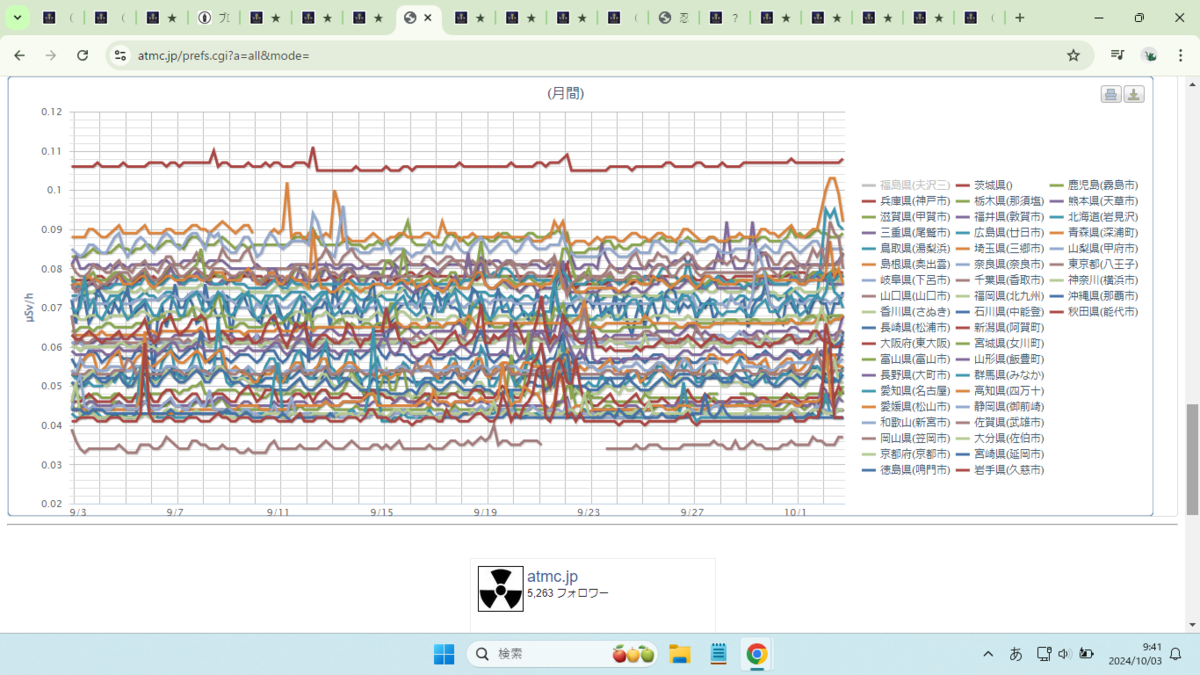
Task: Open the atmc.jp page link
Action: (552, 577)
